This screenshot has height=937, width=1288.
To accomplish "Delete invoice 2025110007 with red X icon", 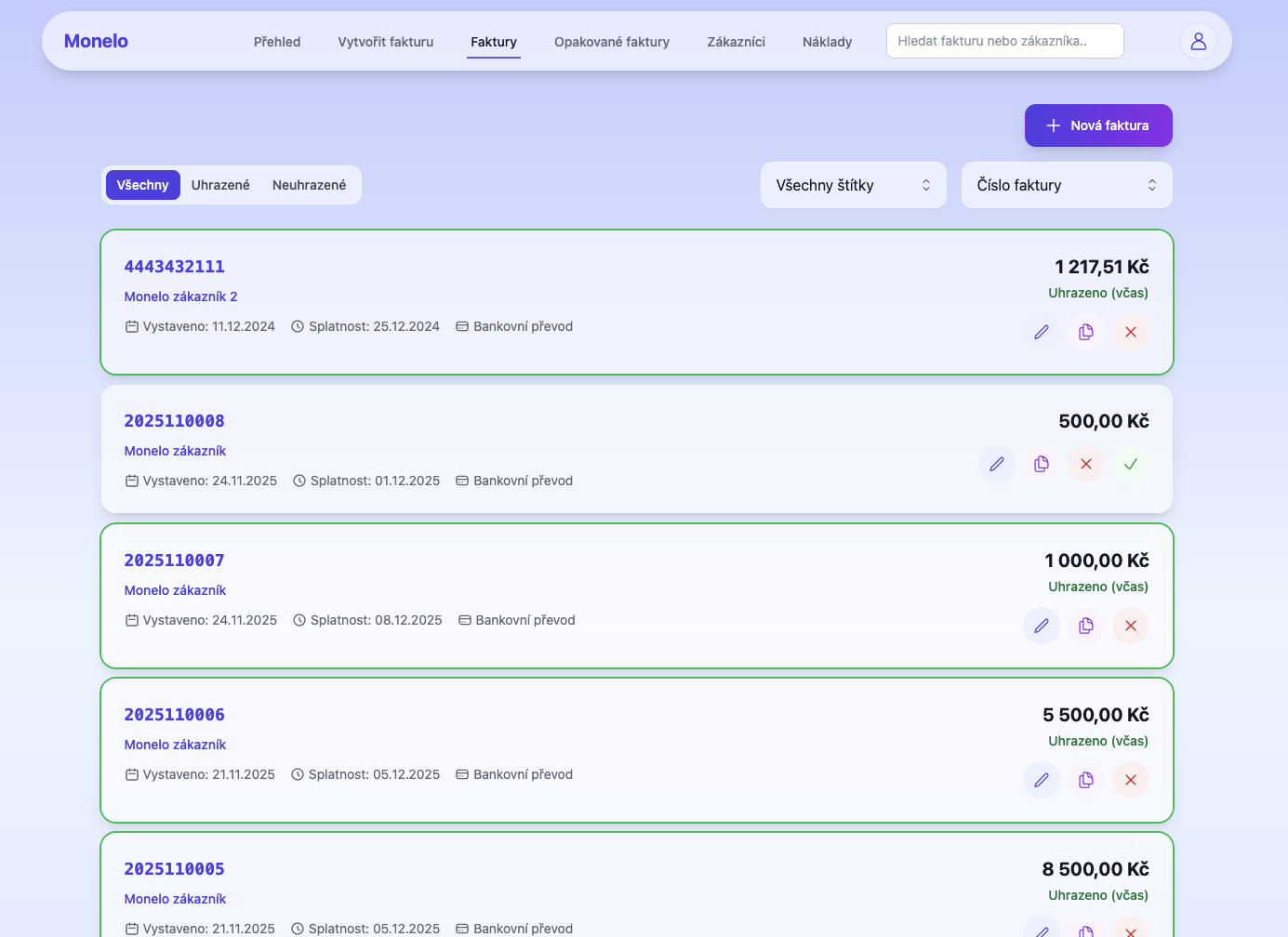I will click(1130, 626).
